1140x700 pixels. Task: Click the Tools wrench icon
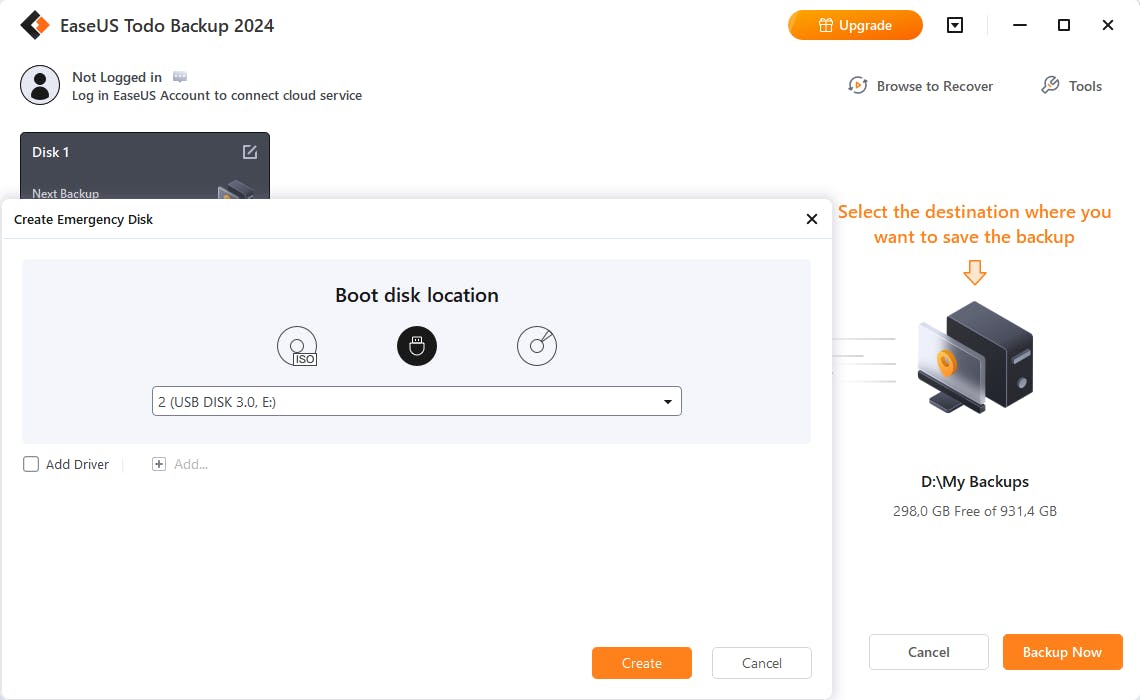click(x=1050, y=85)
